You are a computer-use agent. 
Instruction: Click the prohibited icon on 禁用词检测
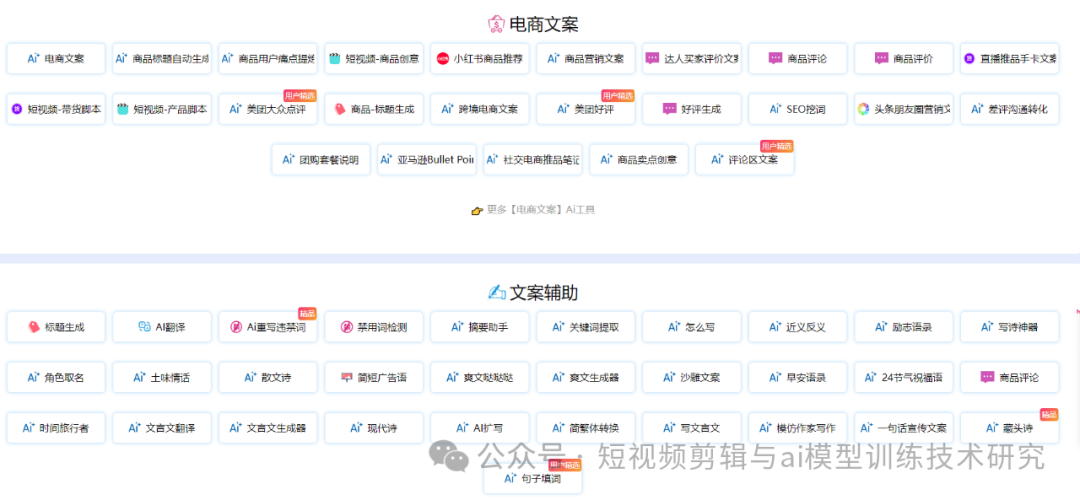coord(346,327)
